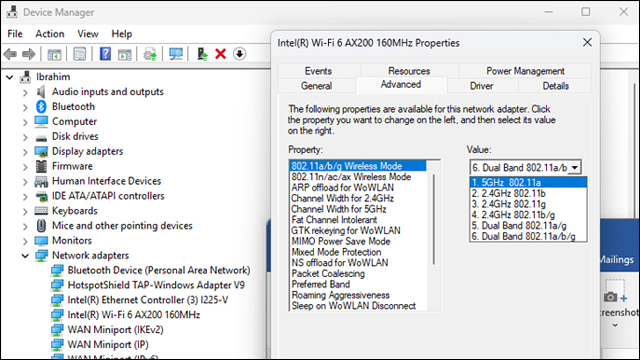Image resolution: width=640 pixels, height=360 pixels.
Task: Expand the Computer node chevron
Action: pos(25,122)
